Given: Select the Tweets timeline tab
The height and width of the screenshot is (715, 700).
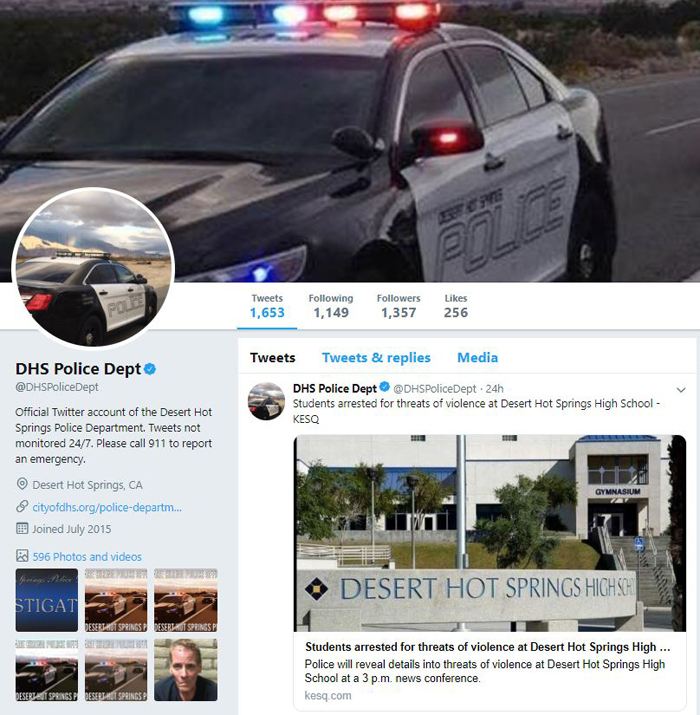Looking at the screenshot, I should click(273, 358).
